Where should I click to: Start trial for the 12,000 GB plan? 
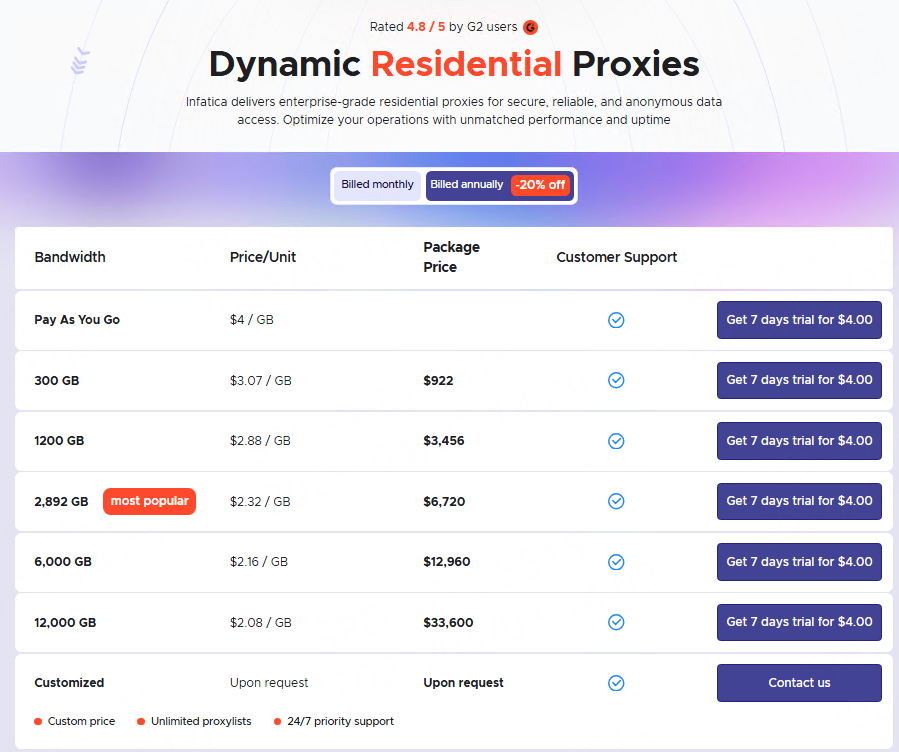799,622
